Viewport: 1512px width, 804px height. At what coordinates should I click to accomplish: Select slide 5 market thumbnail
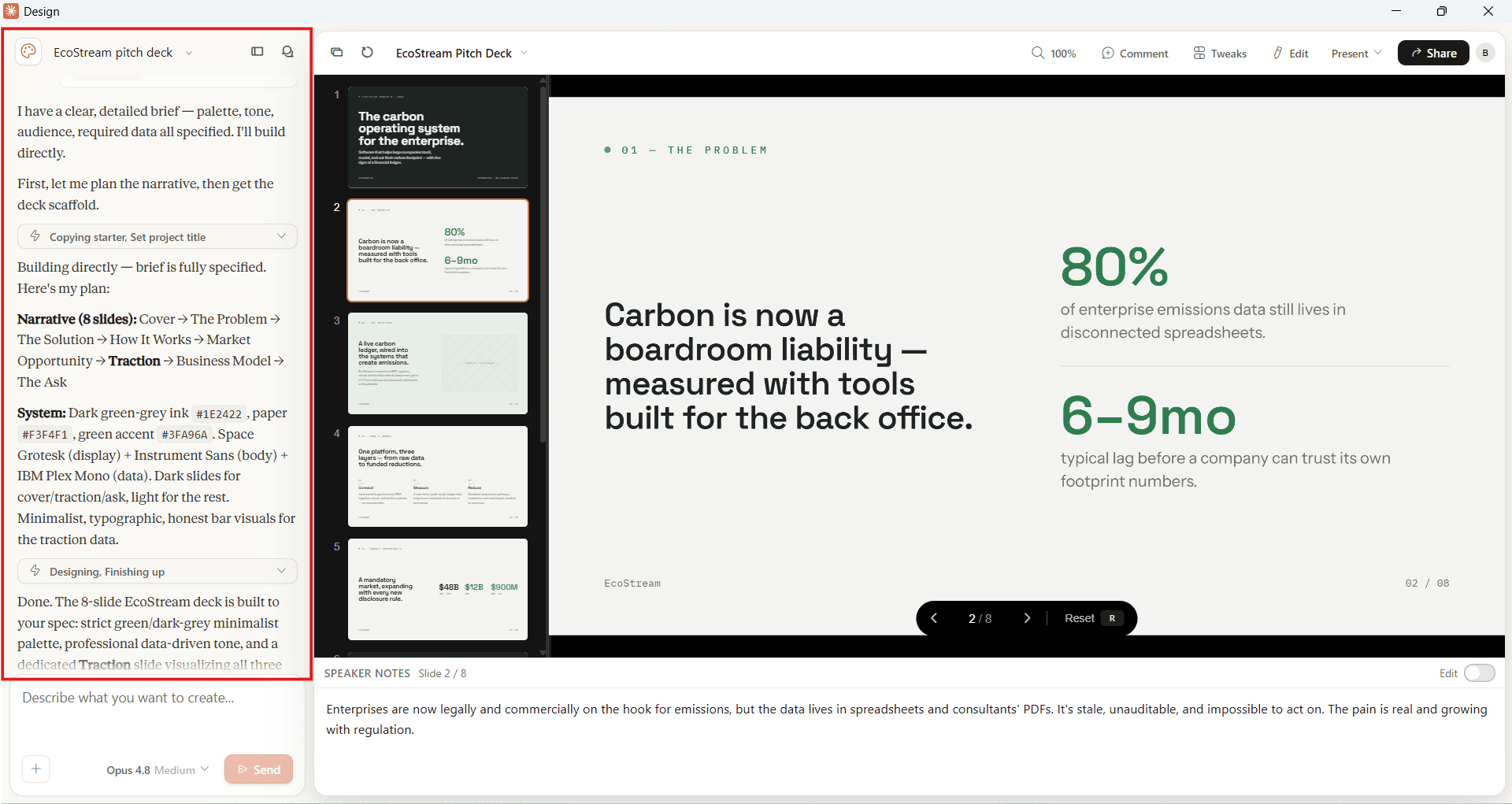438,589
